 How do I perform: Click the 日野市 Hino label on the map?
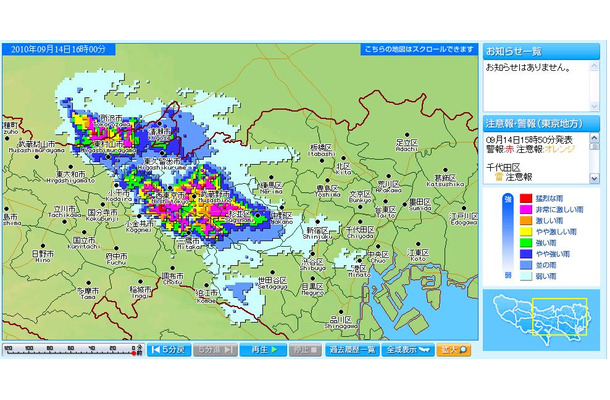click(x=42, y=256)
